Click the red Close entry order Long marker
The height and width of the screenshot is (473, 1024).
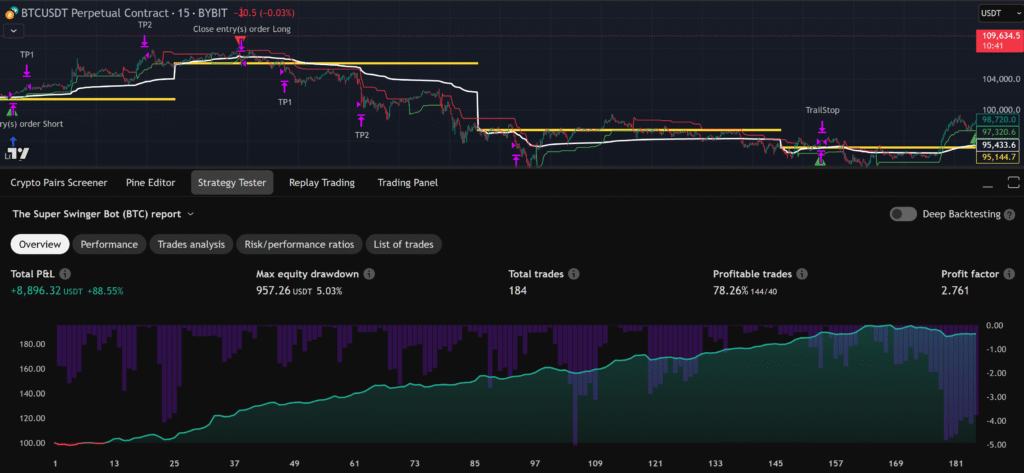240,41
